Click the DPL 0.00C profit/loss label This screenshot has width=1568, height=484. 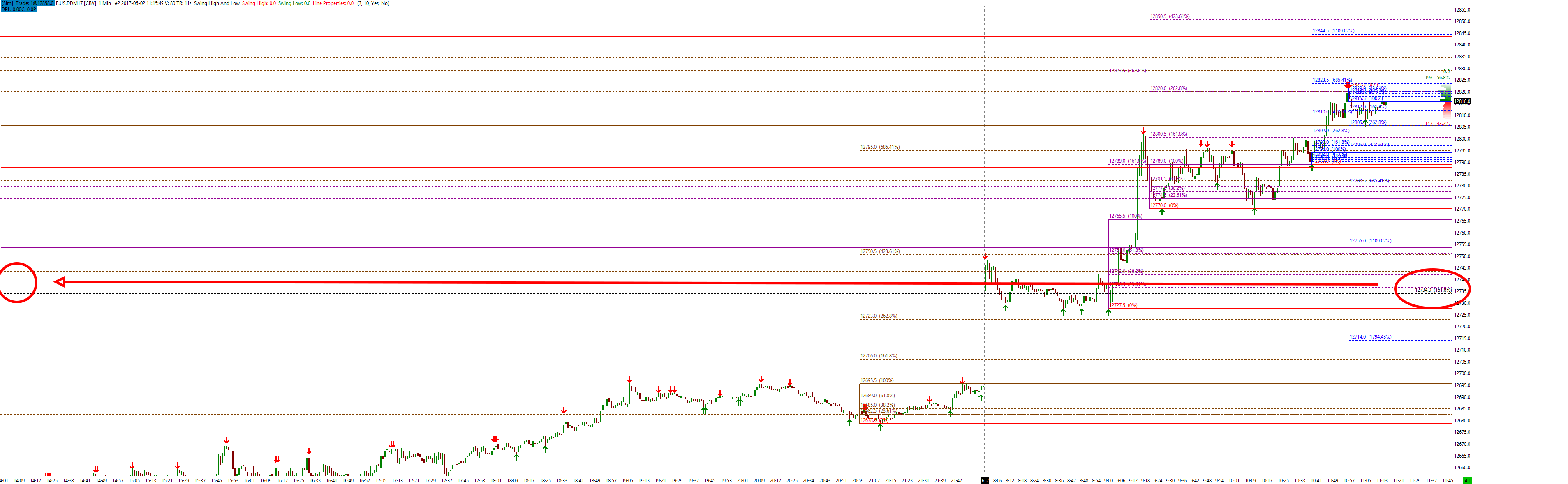pos(18,9)
